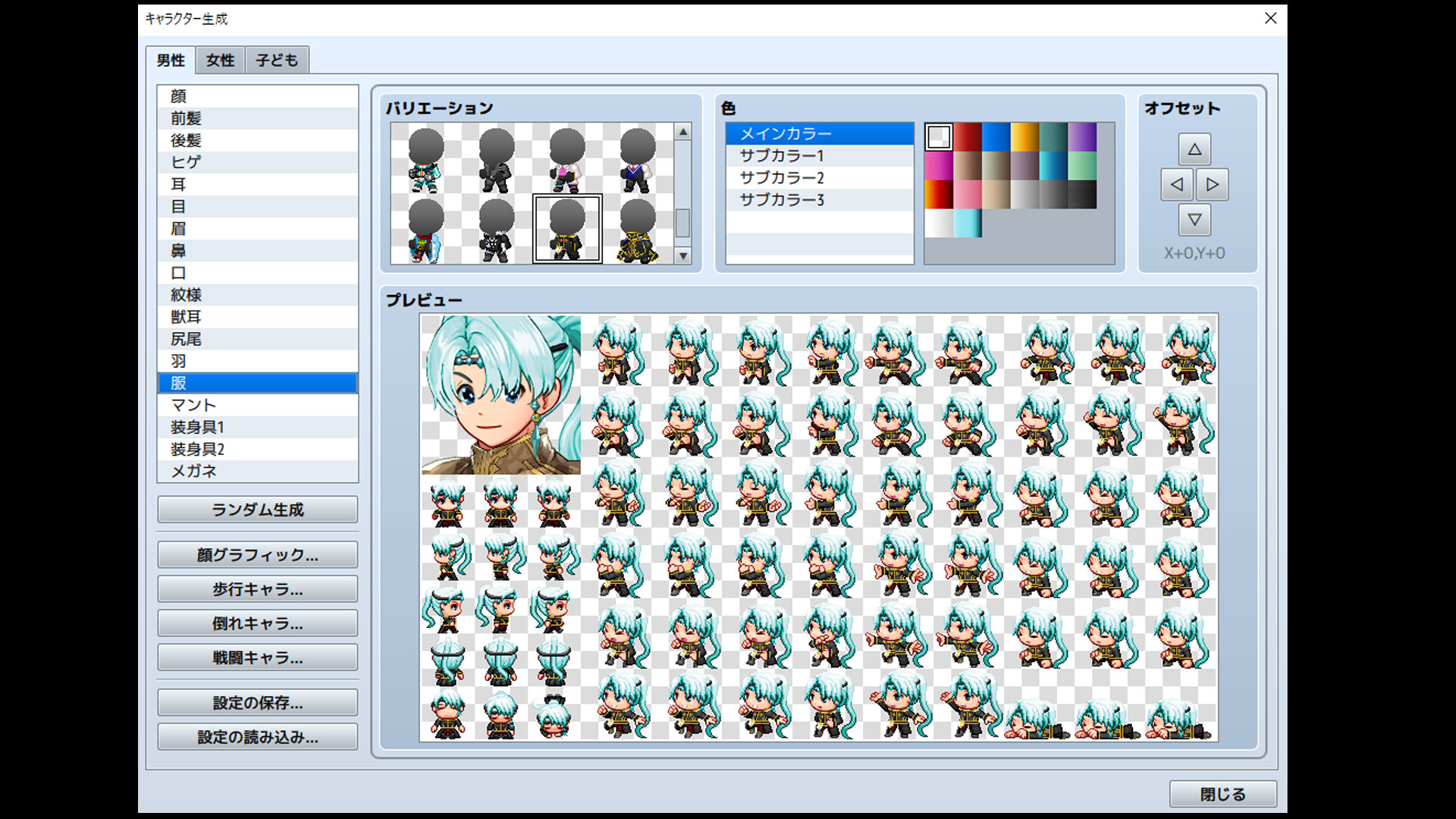The height and width of the screenshot is (819, 1456).
Task: Open the 子ども character tab
Action: pyautogui.click(x=276, y=60)
